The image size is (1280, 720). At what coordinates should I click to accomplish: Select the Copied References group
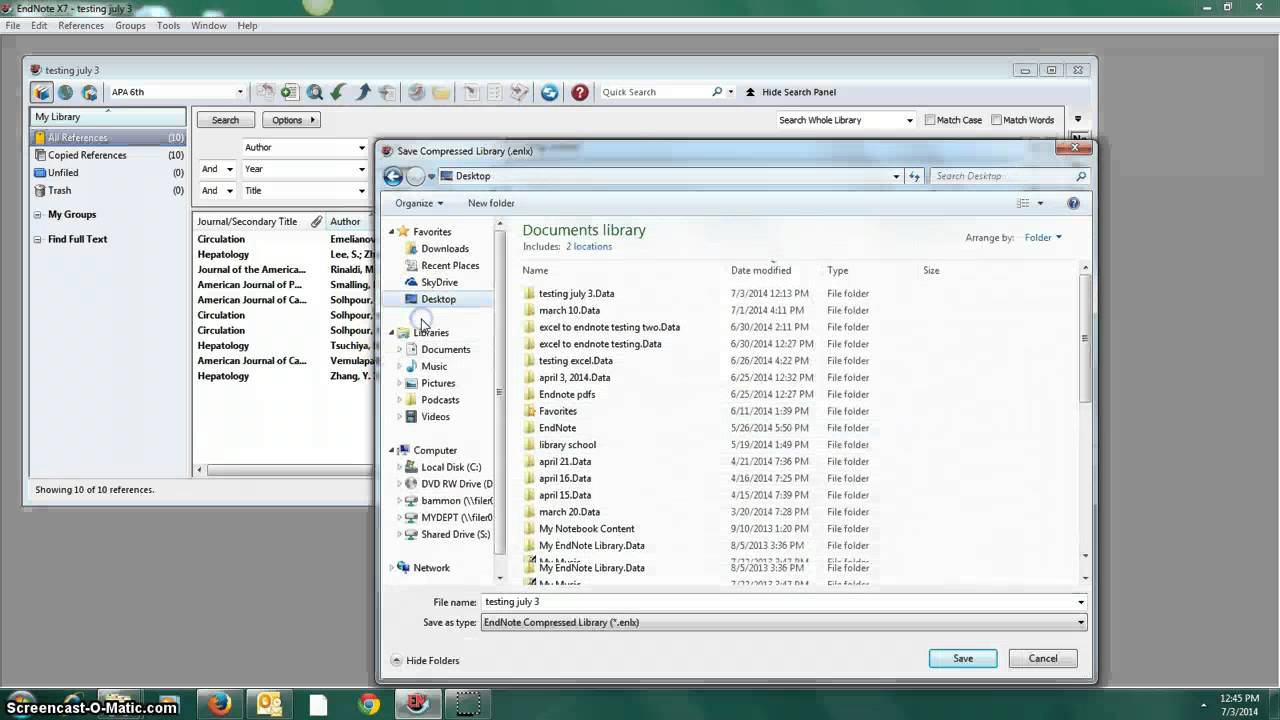pyautogui.click(x=108, y=155)
